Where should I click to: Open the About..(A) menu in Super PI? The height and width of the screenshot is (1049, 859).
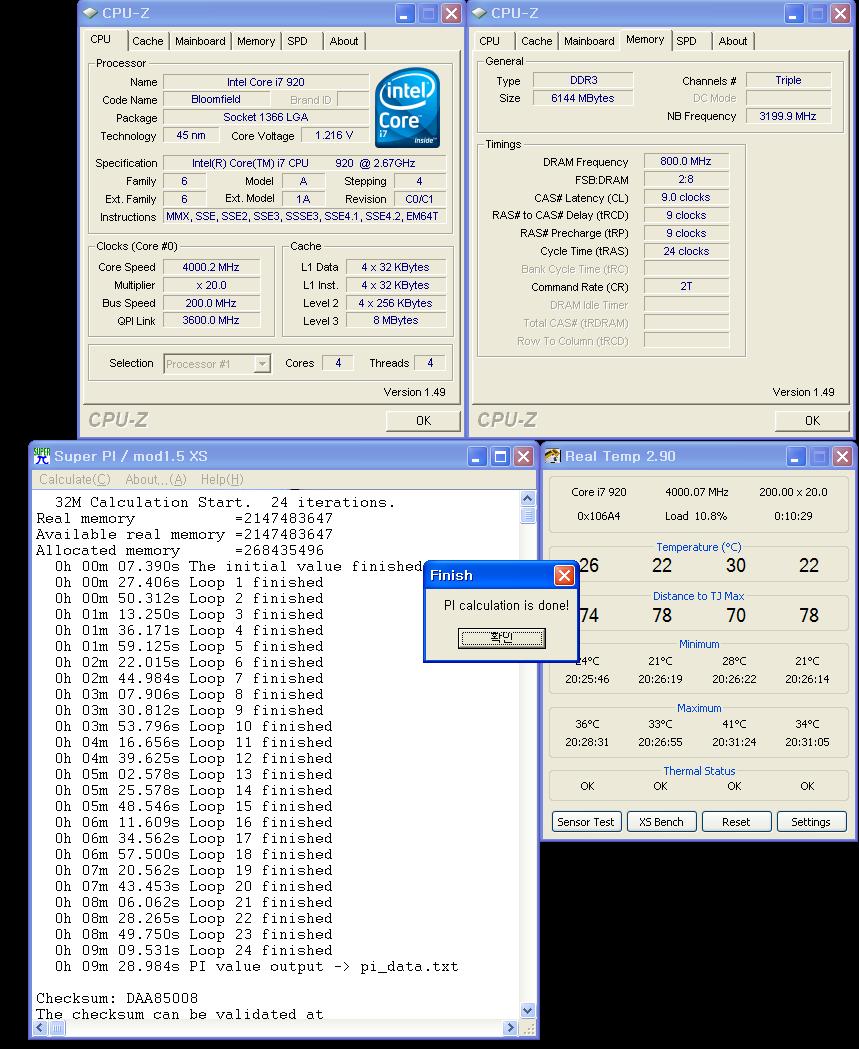coord(156,479)
